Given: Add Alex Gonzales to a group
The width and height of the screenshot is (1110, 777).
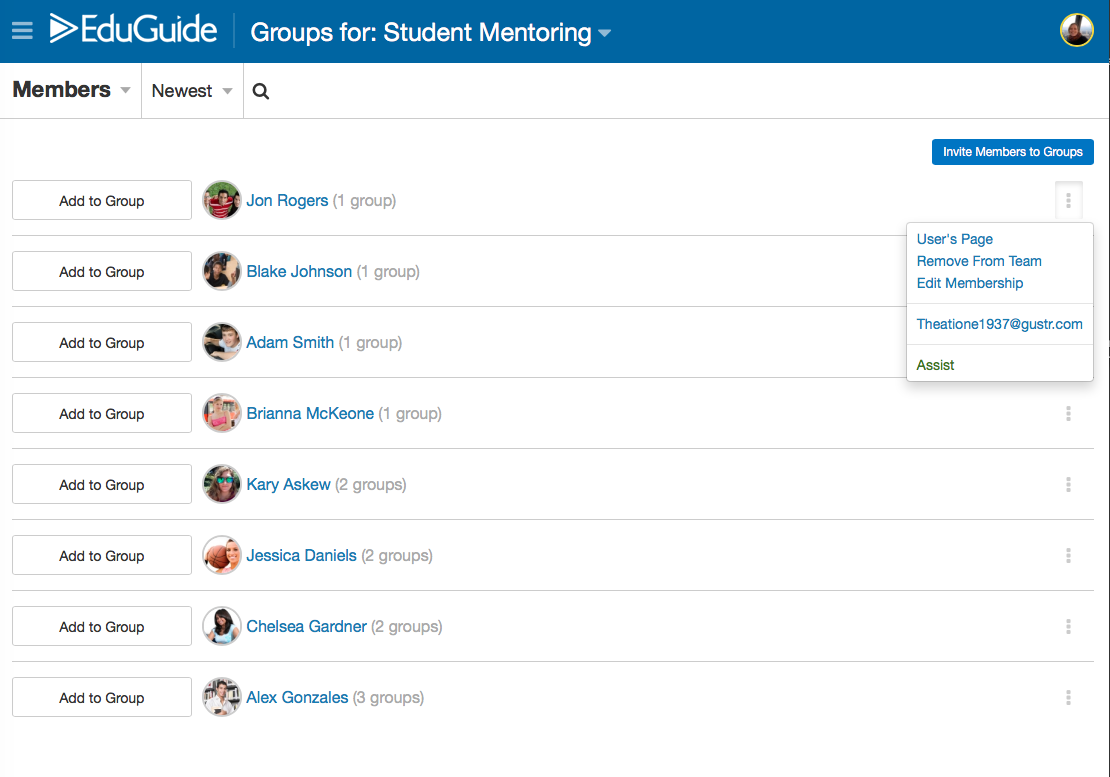Looking at the screenshot, I should point(102,697).
